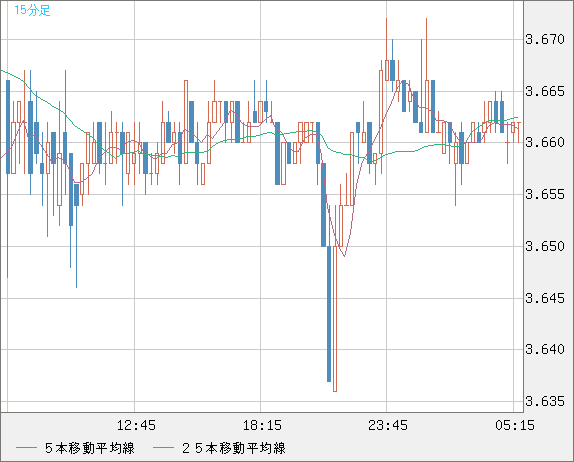This screenshot has height=462, width=574.
Task: Click the 18:15 time axis label
Action: click(x=262, y=425)
